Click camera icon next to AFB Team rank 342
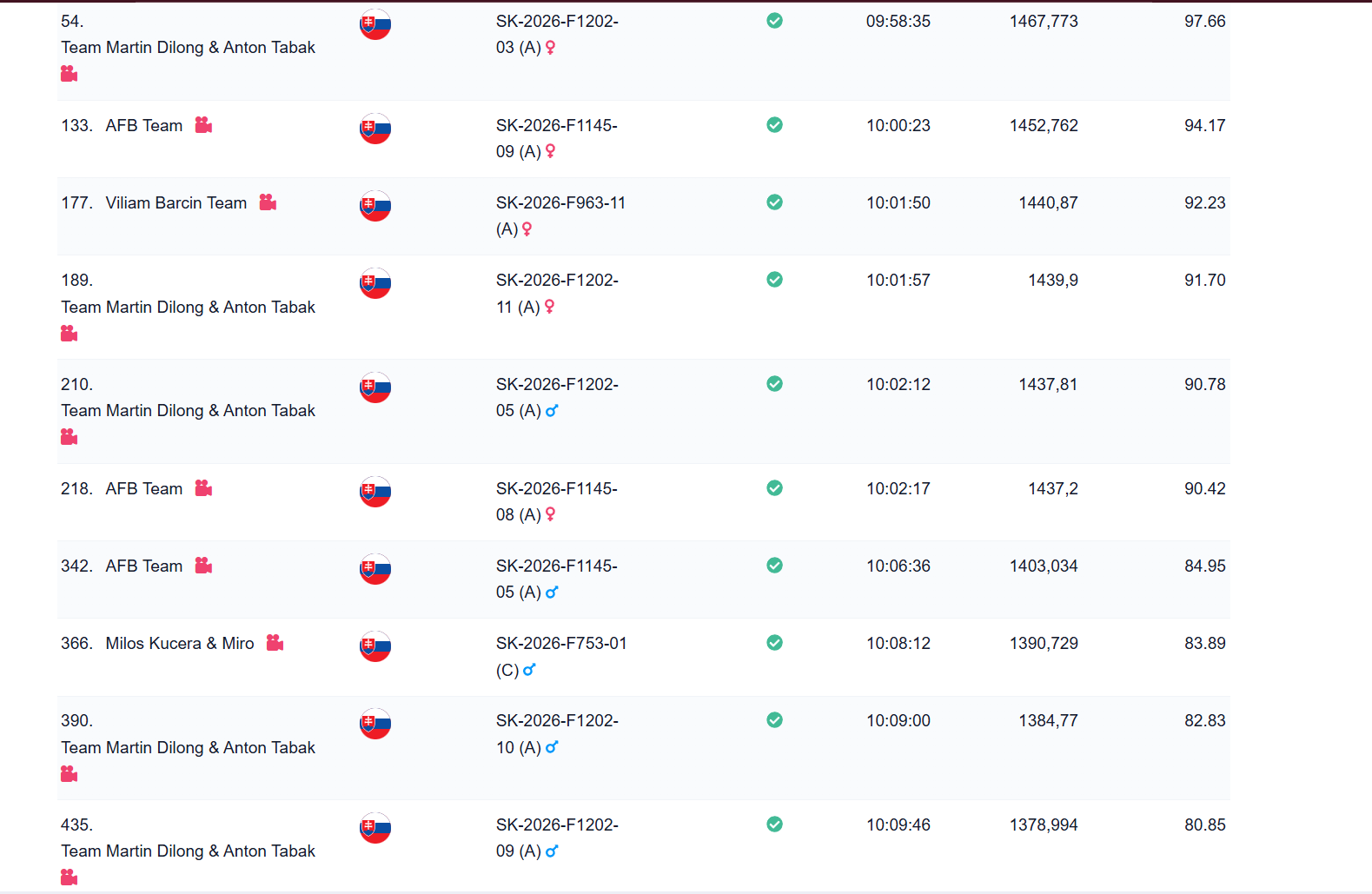1372x894 pixels. coord(203,566)
